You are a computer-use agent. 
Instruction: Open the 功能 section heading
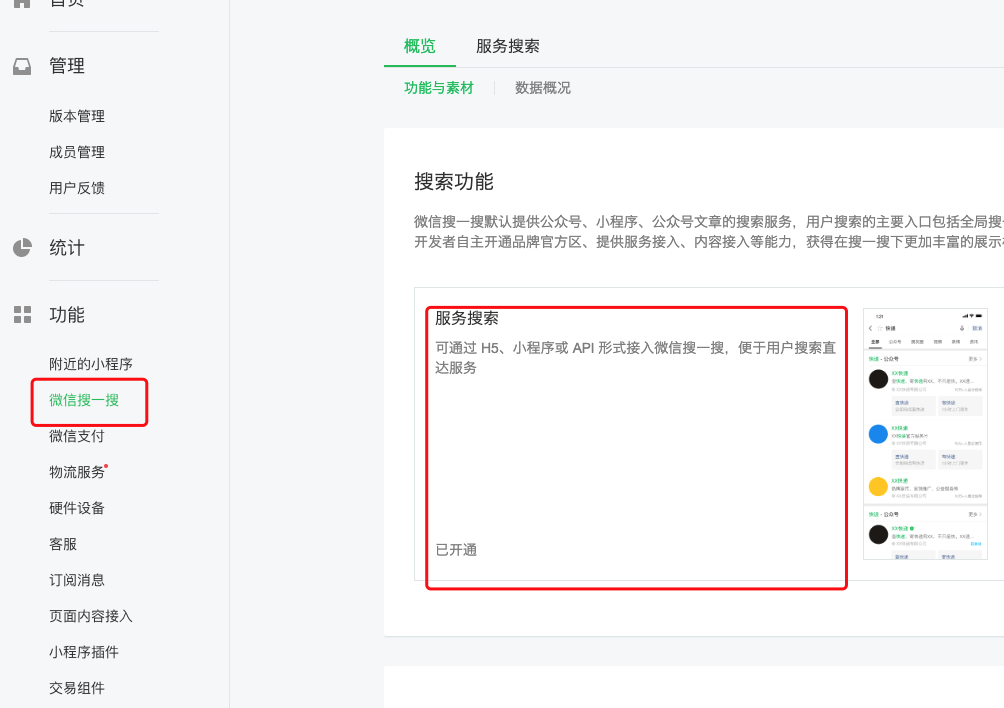tap(67, 314)
